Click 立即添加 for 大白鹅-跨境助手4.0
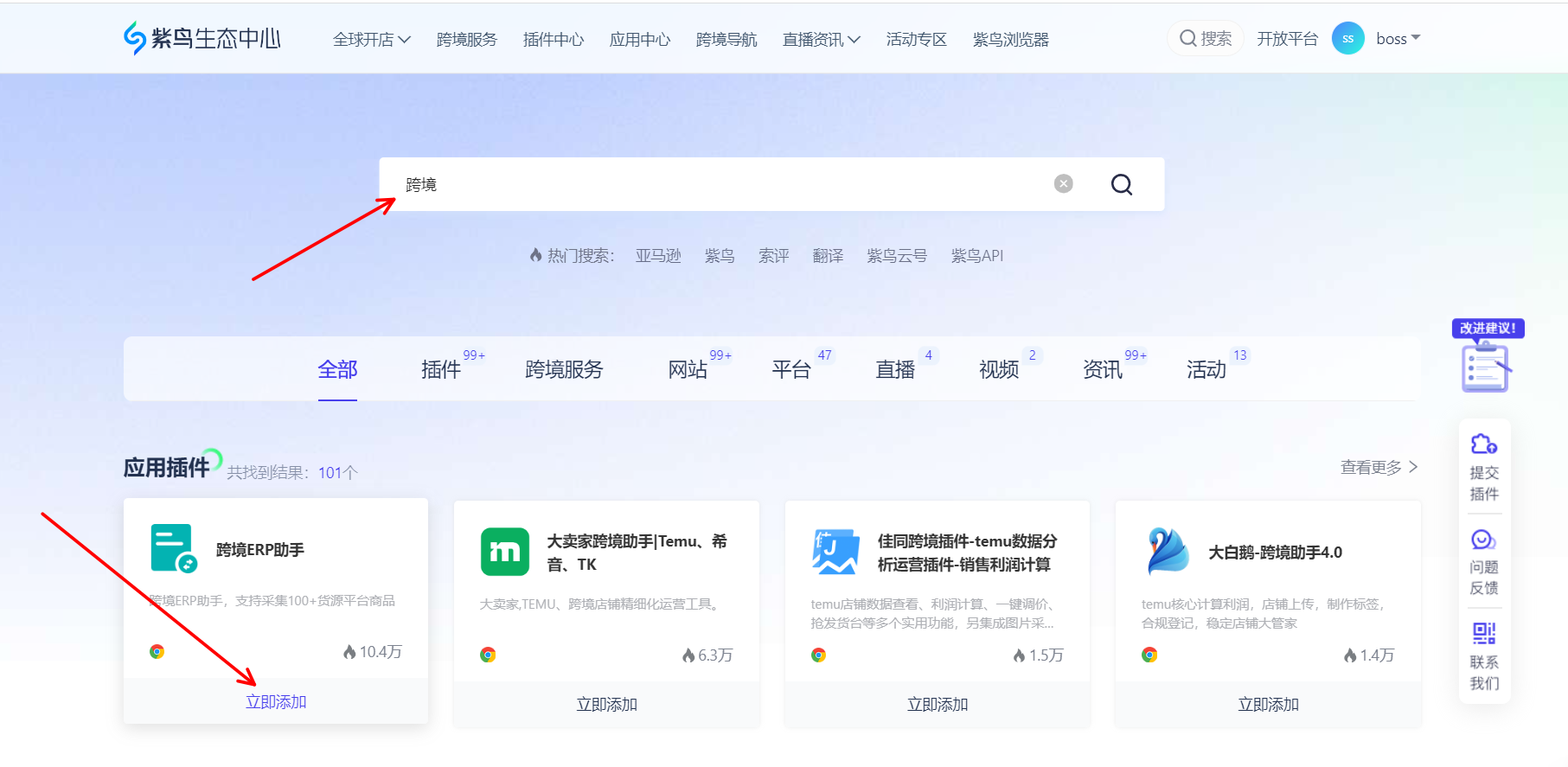 [1269, 705]
